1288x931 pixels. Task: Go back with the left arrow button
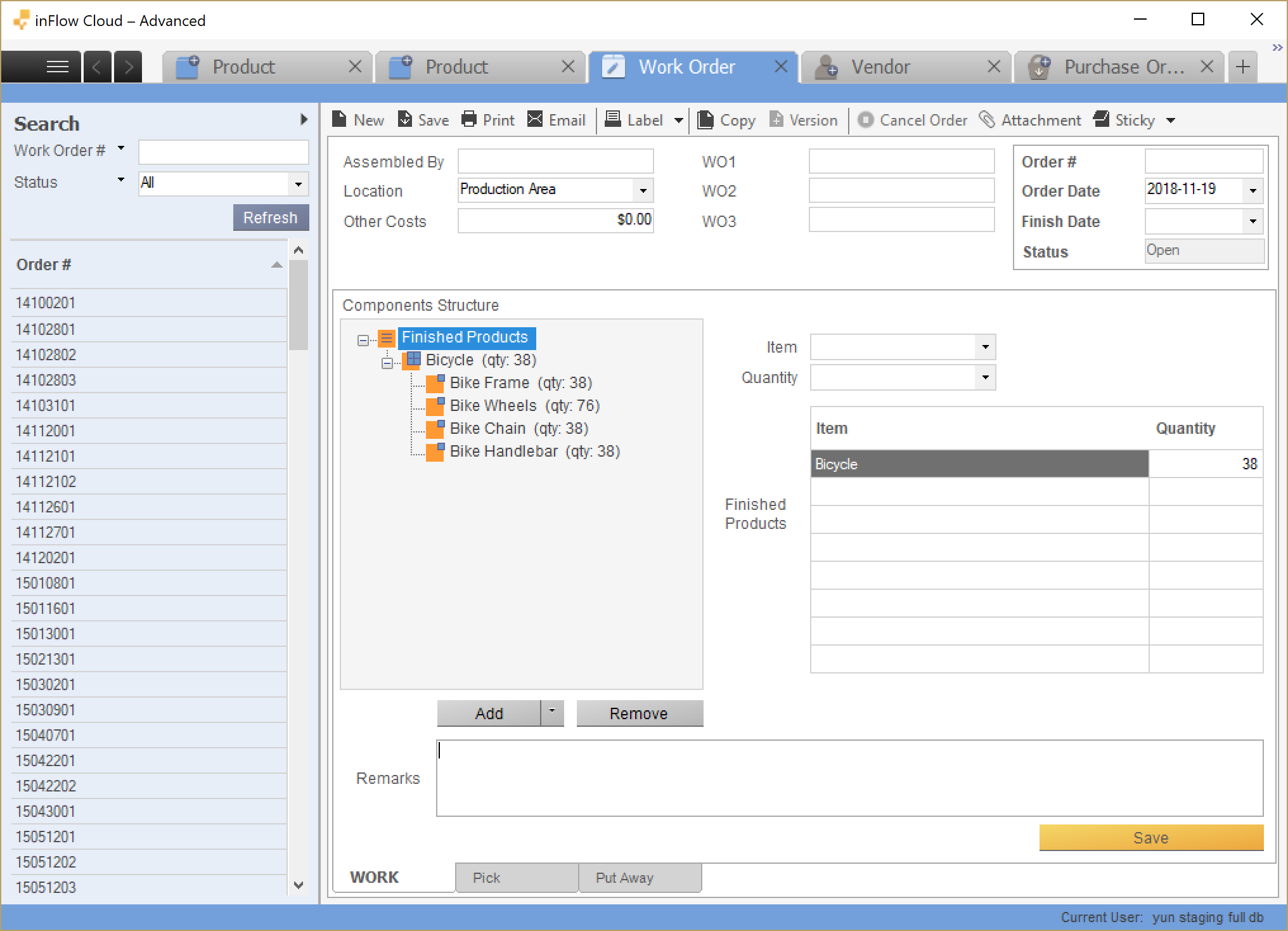click(x=97, y=67)
